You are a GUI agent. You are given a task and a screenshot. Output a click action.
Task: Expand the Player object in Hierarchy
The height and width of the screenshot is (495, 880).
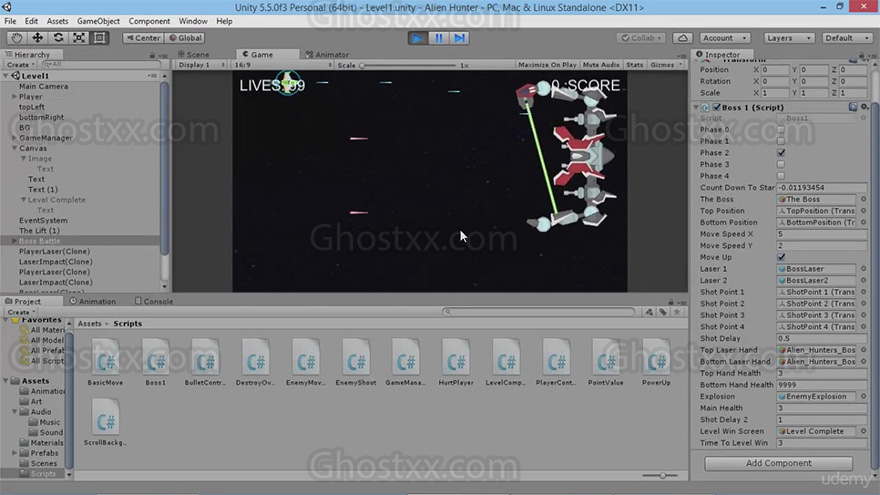click(x=15, y=97)
